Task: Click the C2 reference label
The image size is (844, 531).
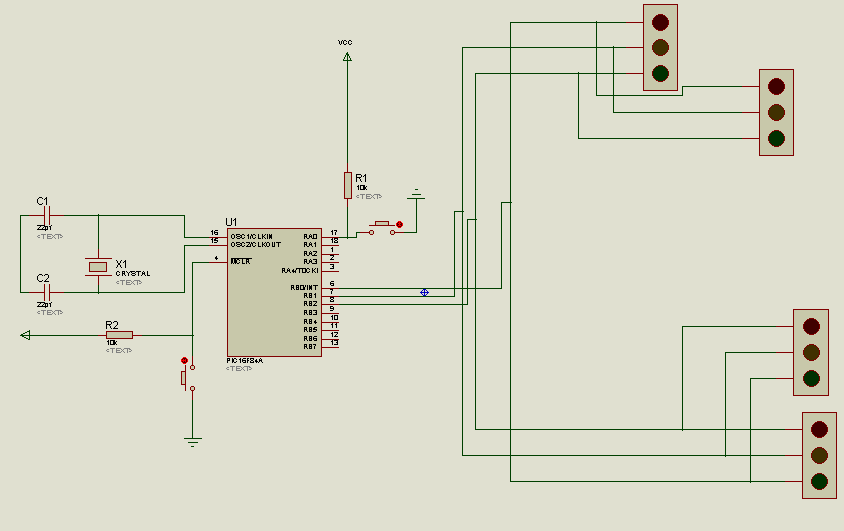Action: pyautogui.click(x=43, y=278)
